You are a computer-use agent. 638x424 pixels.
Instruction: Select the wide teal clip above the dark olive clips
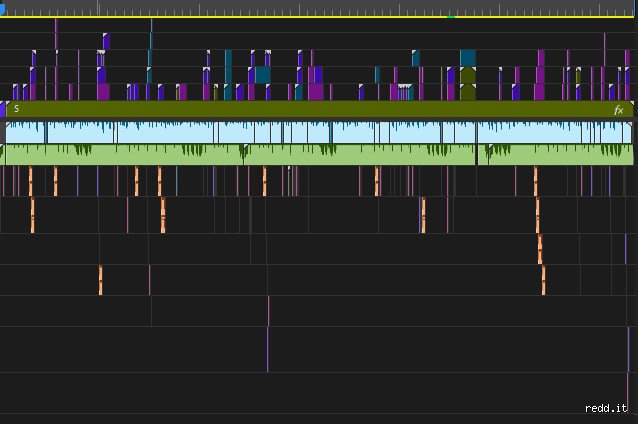(468, 58)
